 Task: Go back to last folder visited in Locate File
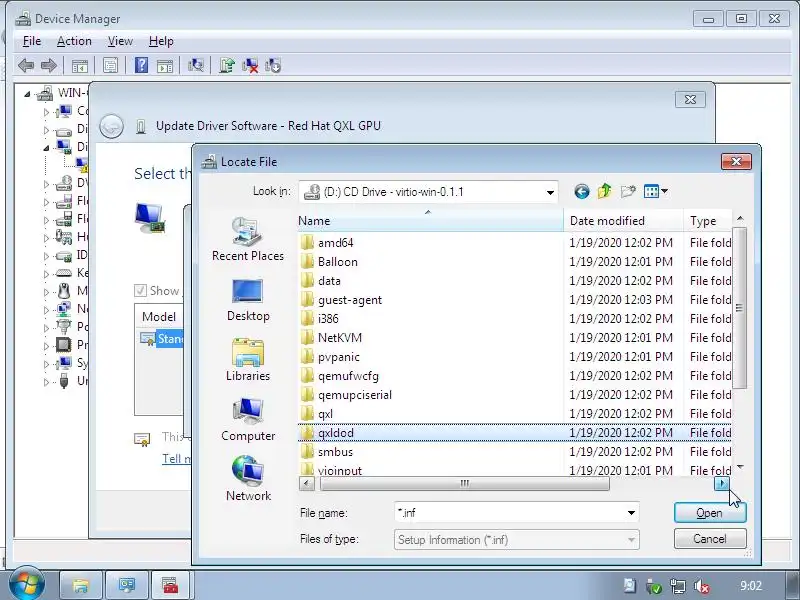(x=582, y=191)
